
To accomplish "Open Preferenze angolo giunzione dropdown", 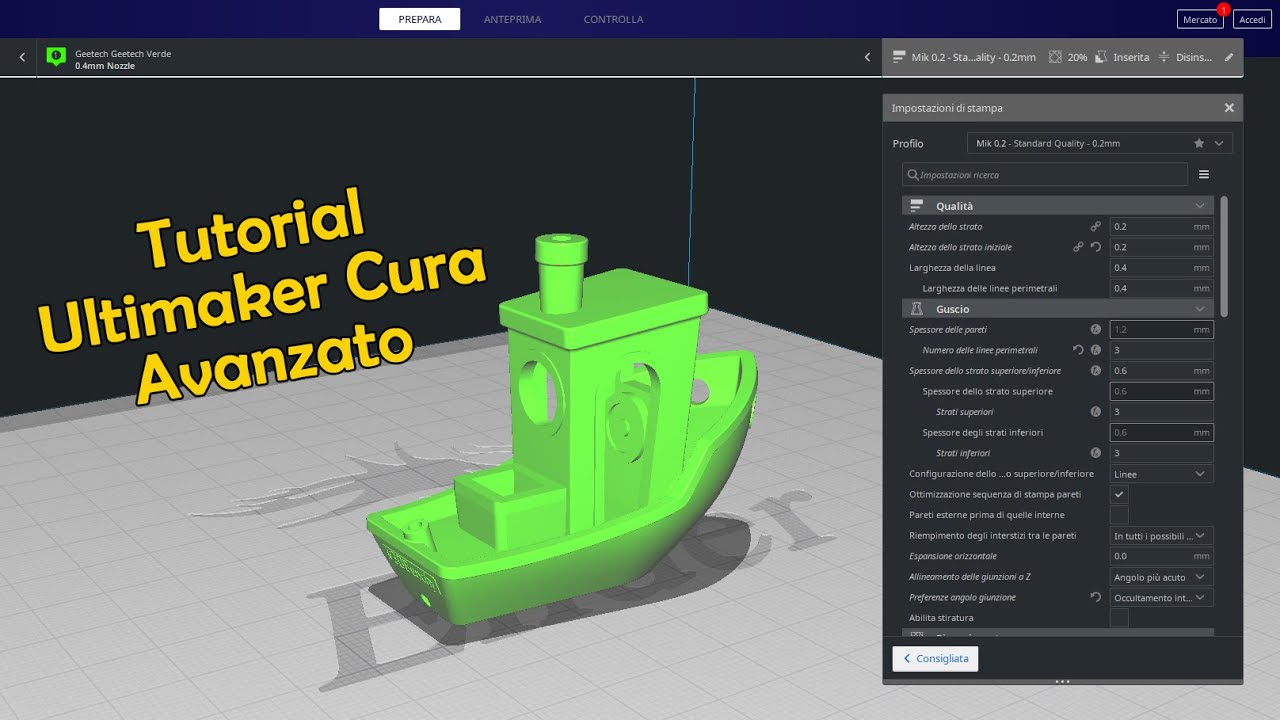I will tap(1162, 597).
